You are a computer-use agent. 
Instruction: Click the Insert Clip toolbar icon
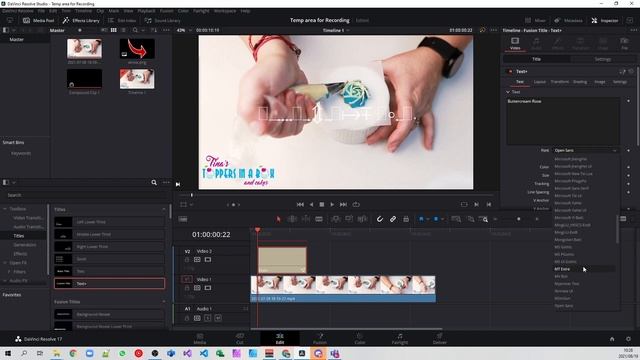point(336,219)
